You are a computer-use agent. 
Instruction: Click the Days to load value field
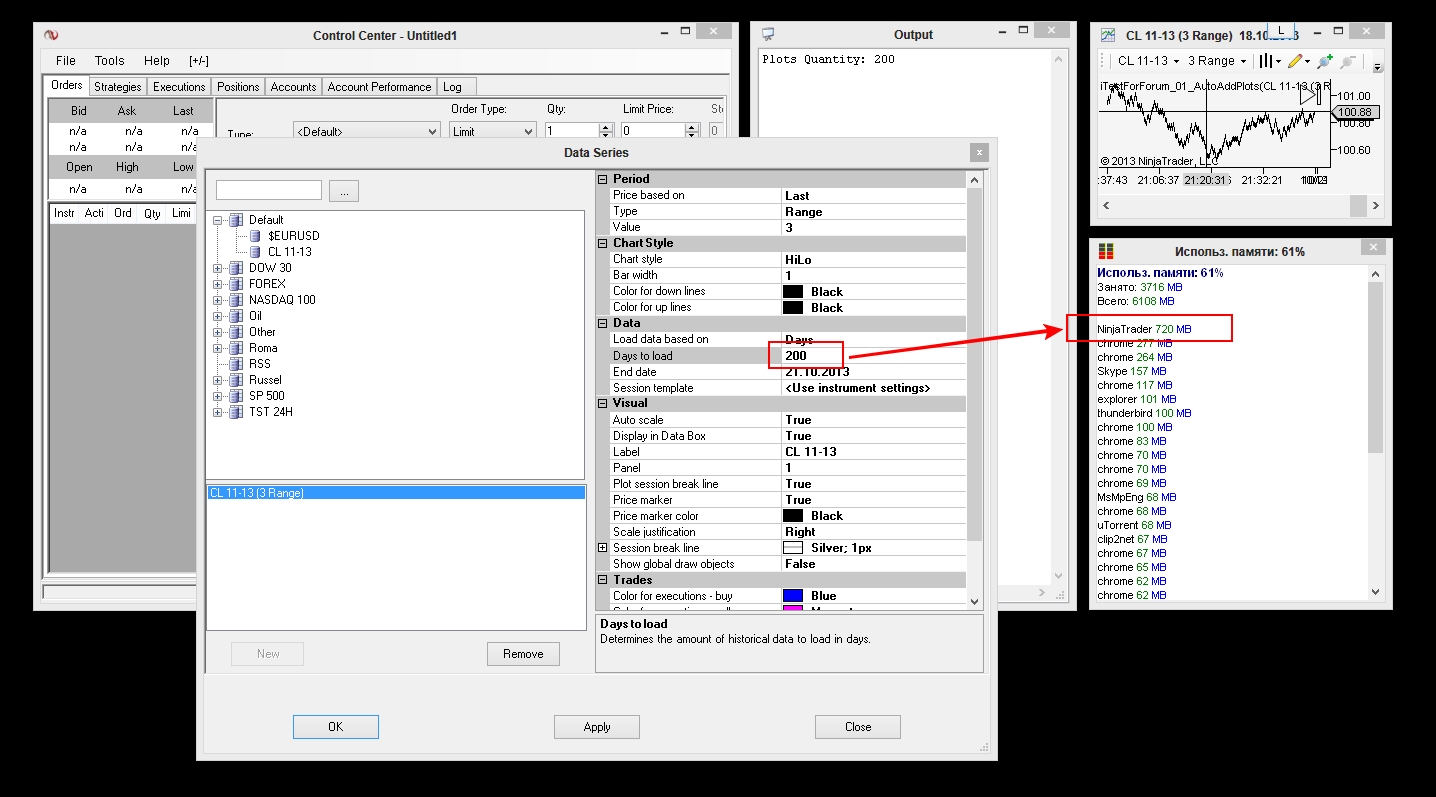[x=874, y=356]
